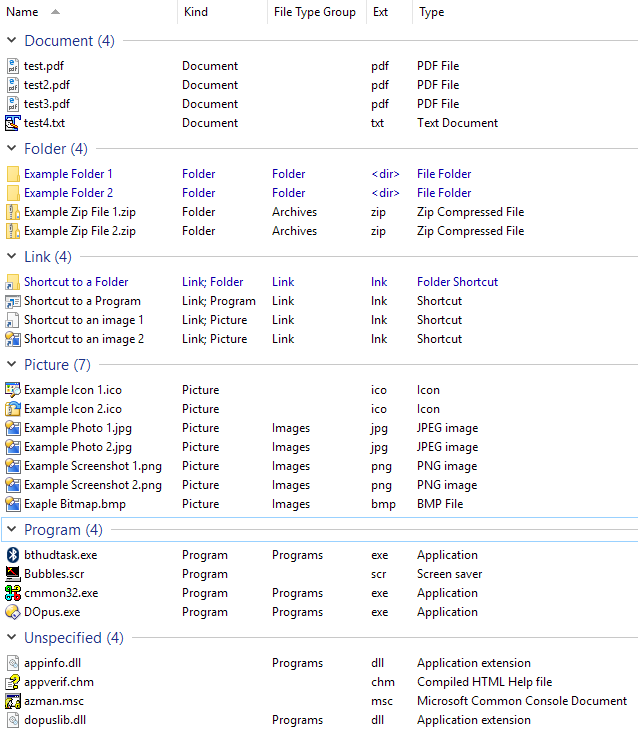638x734 pixels.
Task: Click the Example Zip File 1.zip icon
Action: pos(13,212)
